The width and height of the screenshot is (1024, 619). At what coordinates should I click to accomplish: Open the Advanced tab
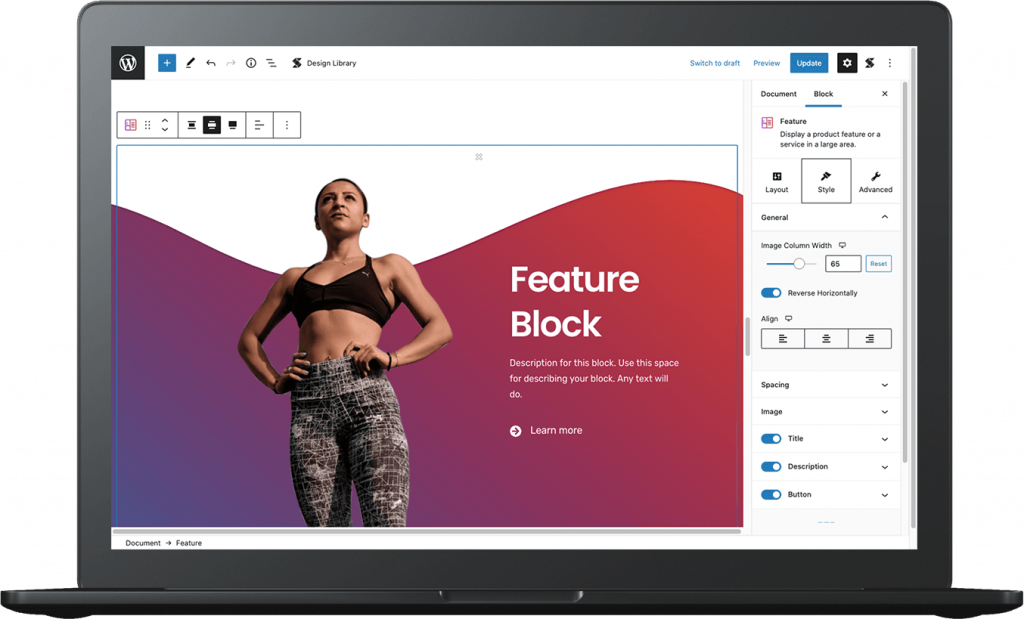pos(875,182)
